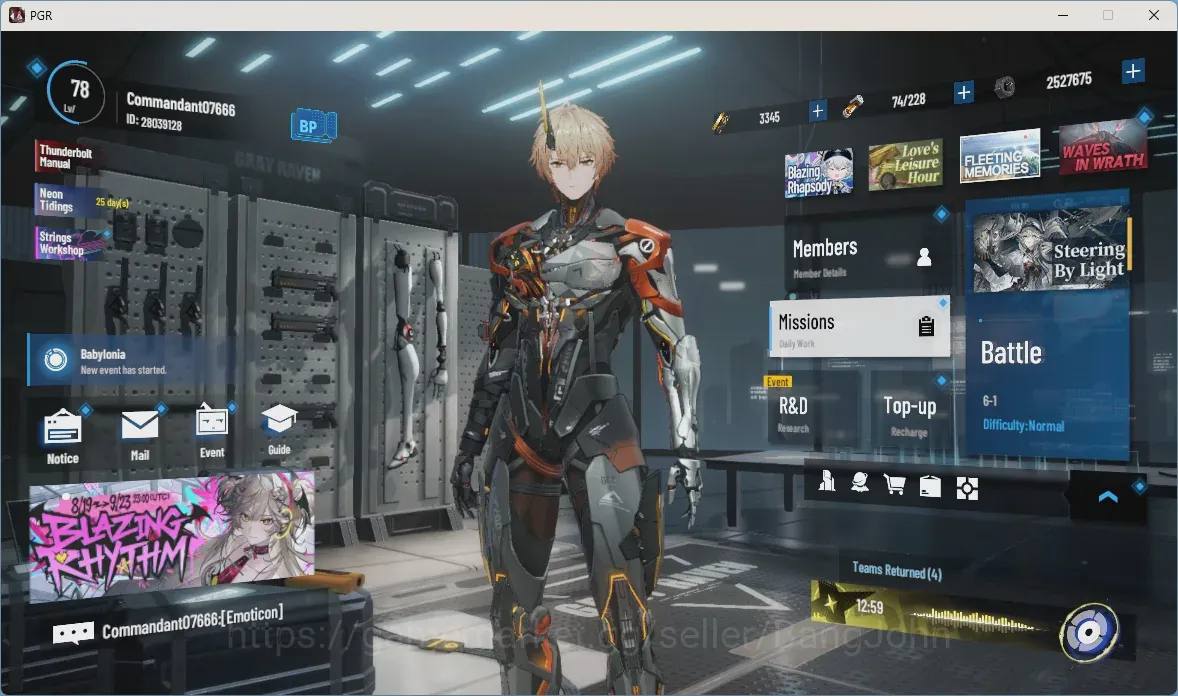Screen dimensions: 1178x696
Task: Click the 25 day(s) remaining label
Action: click(112, 202)
